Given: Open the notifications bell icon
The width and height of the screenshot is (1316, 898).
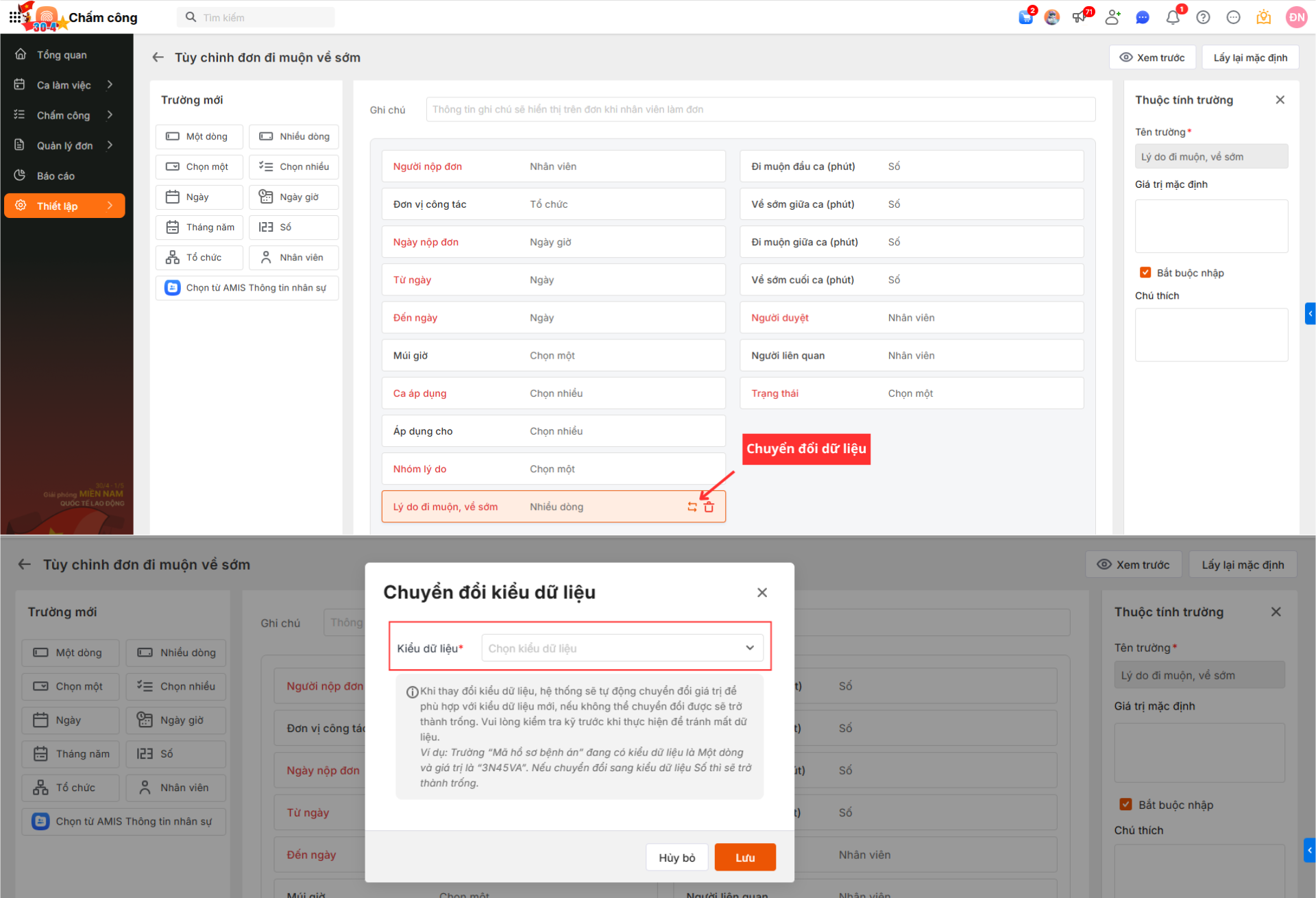Looking at the screenshot, I should 1172,17.
